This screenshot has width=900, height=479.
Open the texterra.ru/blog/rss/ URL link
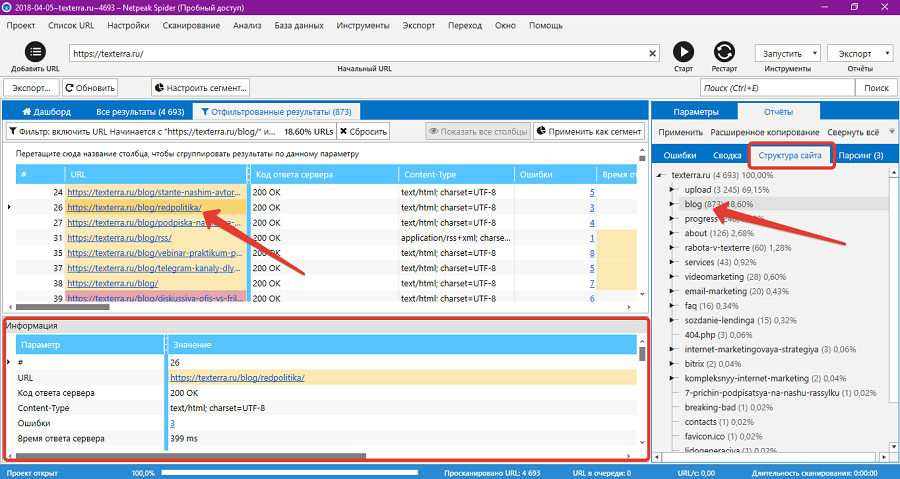coord(119,237)
